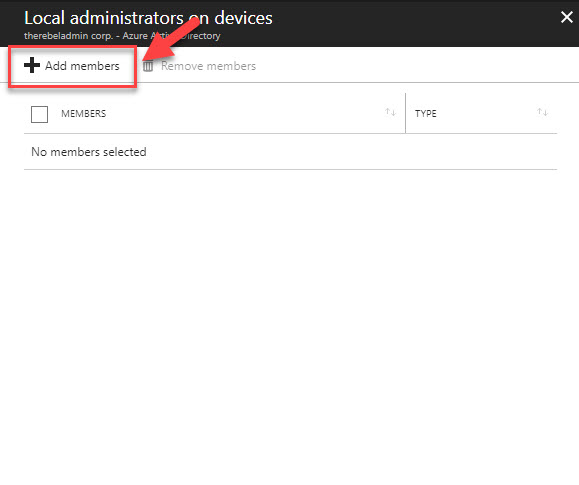Select the greyed-out Remove members text

click(208, 66)
